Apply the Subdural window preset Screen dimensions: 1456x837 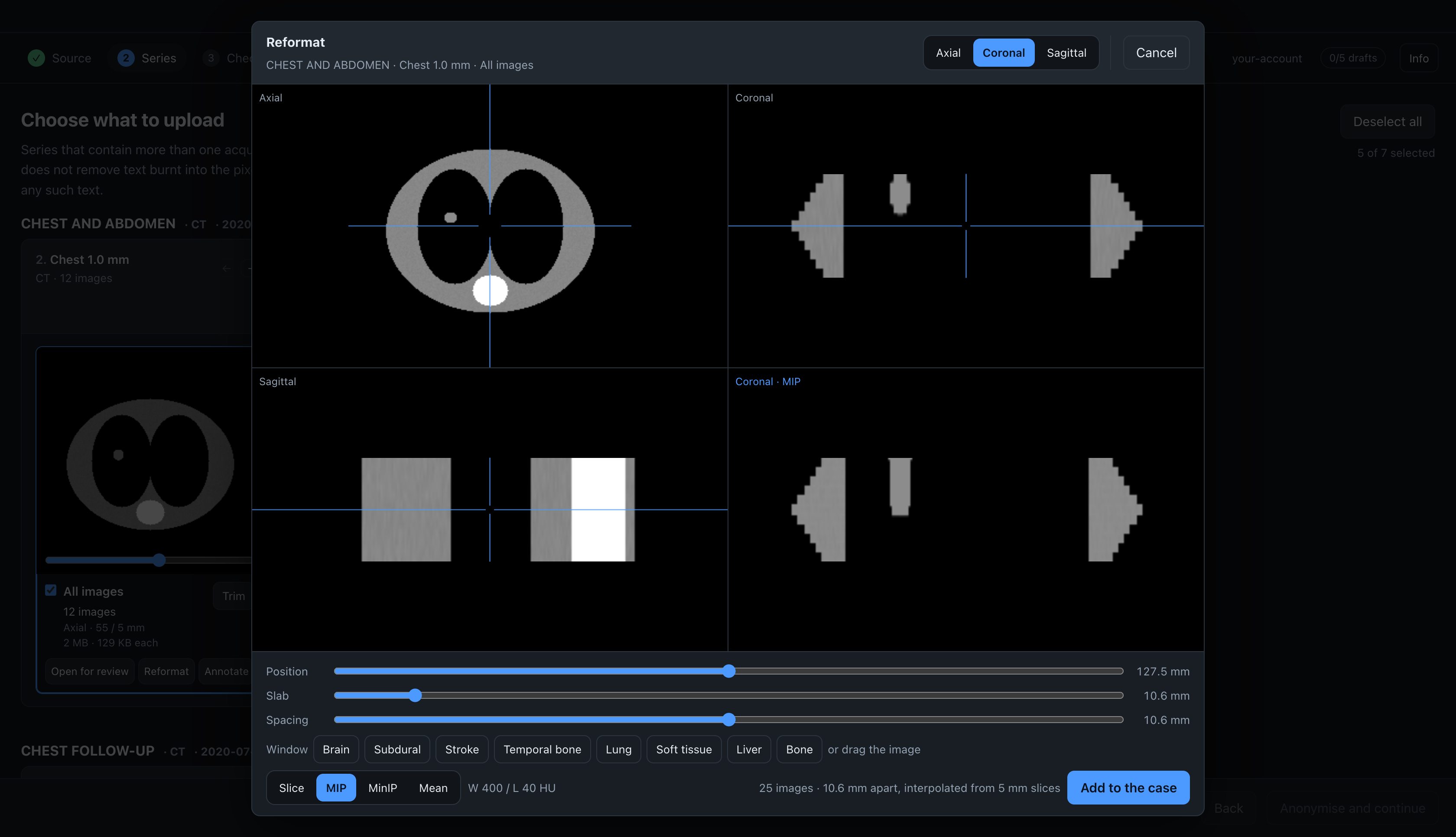pyautogui.click(x=396, y=749)
